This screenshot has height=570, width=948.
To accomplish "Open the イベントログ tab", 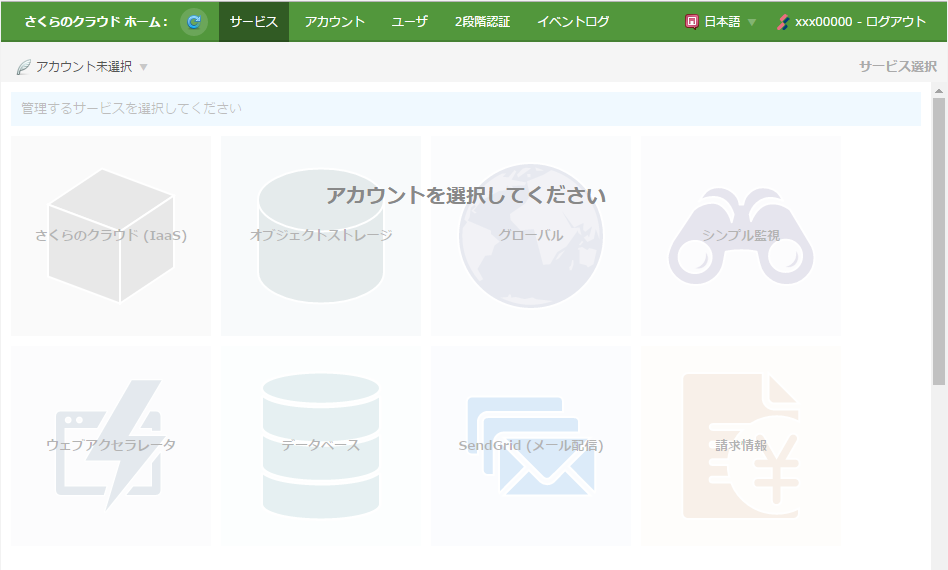I will click(573, 22).
